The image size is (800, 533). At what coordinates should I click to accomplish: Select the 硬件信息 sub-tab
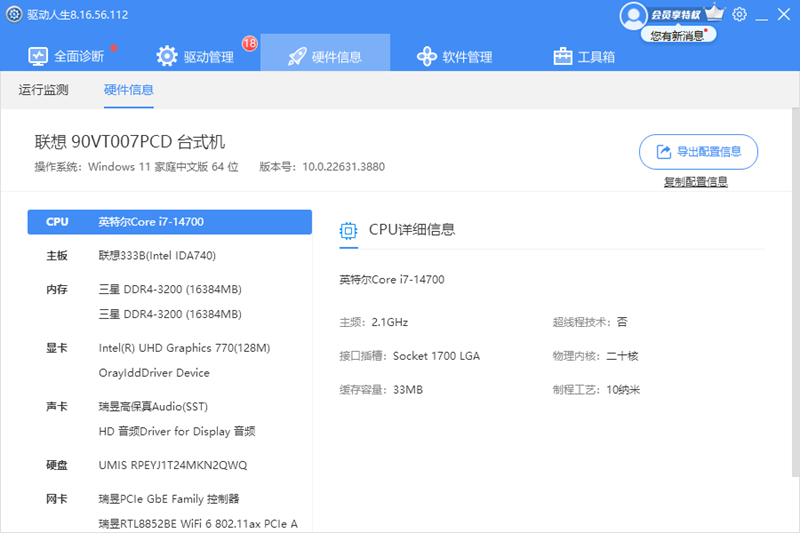pos(129,90)
